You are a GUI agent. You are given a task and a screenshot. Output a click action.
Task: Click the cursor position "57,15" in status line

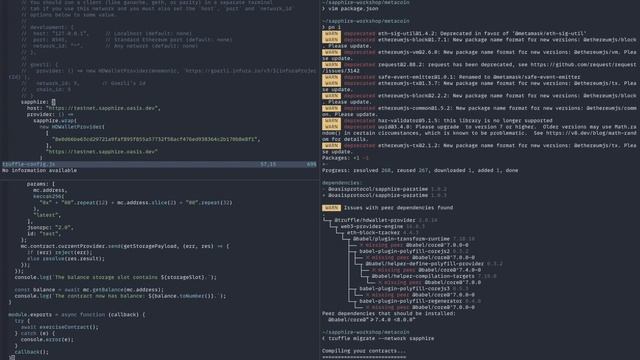tap(268, 164)
